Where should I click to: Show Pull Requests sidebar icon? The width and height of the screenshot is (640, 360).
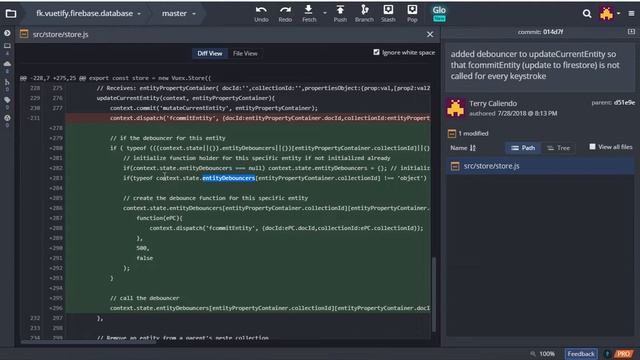pos(7,82)
